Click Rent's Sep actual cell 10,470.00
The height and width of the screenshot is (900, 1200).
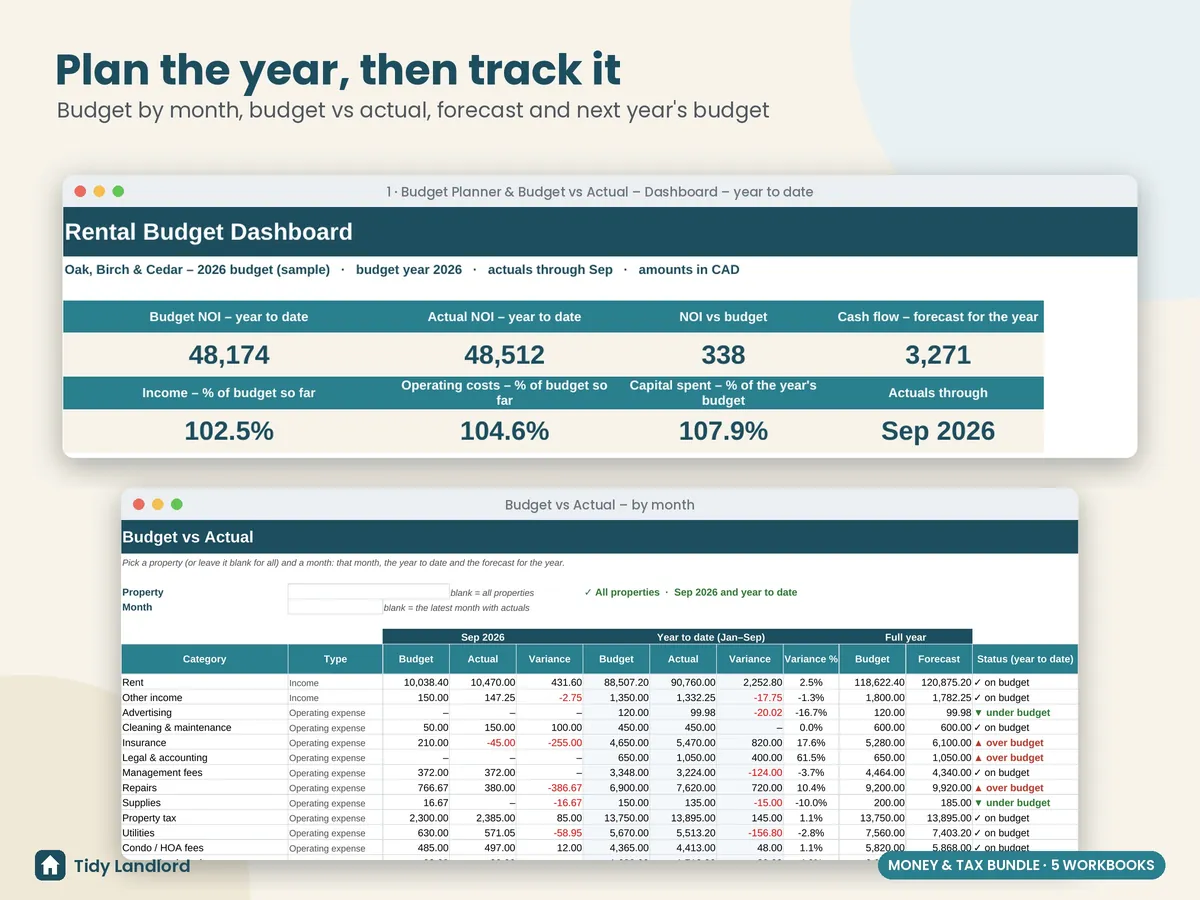click(483, 682)
